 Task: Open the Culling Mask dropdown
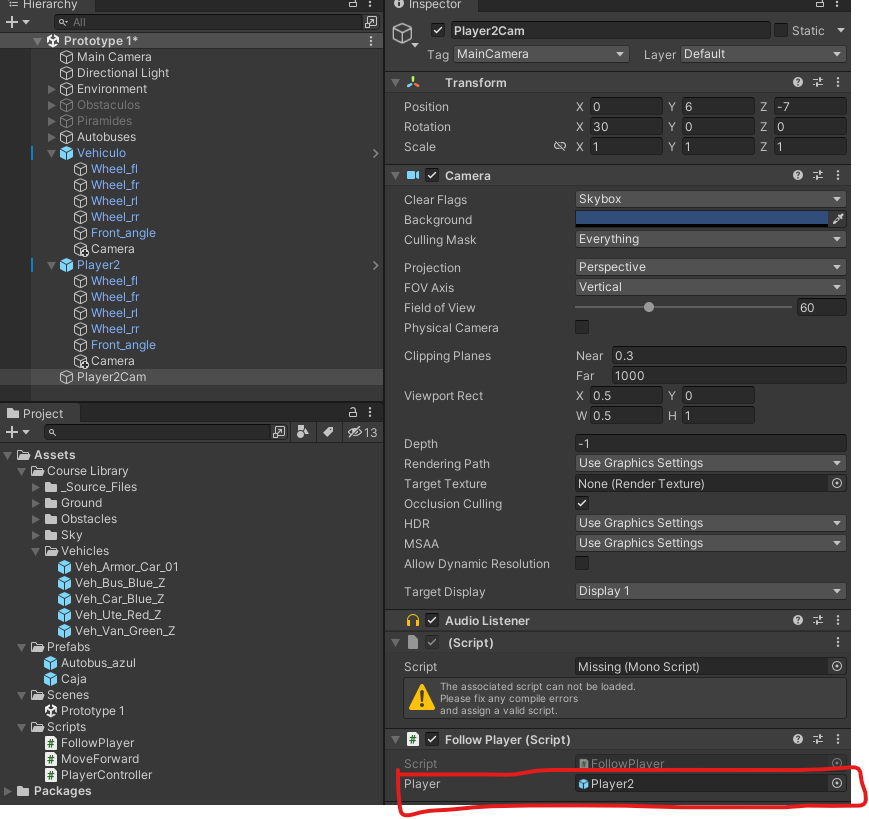(x=710, y=239)
